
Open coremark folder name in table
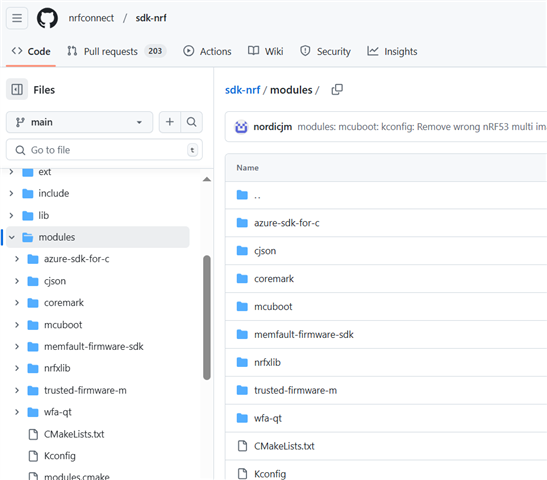click(x=274, y=279)
